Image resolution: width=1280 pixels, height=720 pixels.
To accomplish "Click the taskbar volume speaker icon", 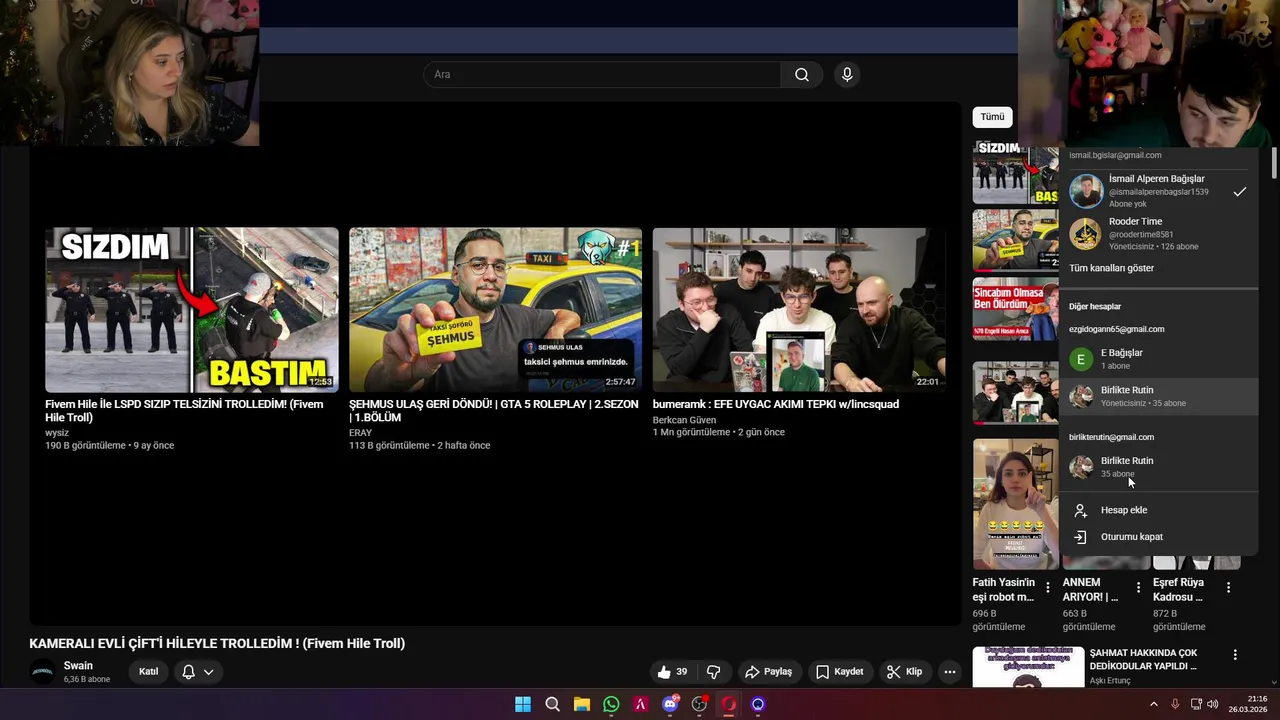I will coord(1213,704).
